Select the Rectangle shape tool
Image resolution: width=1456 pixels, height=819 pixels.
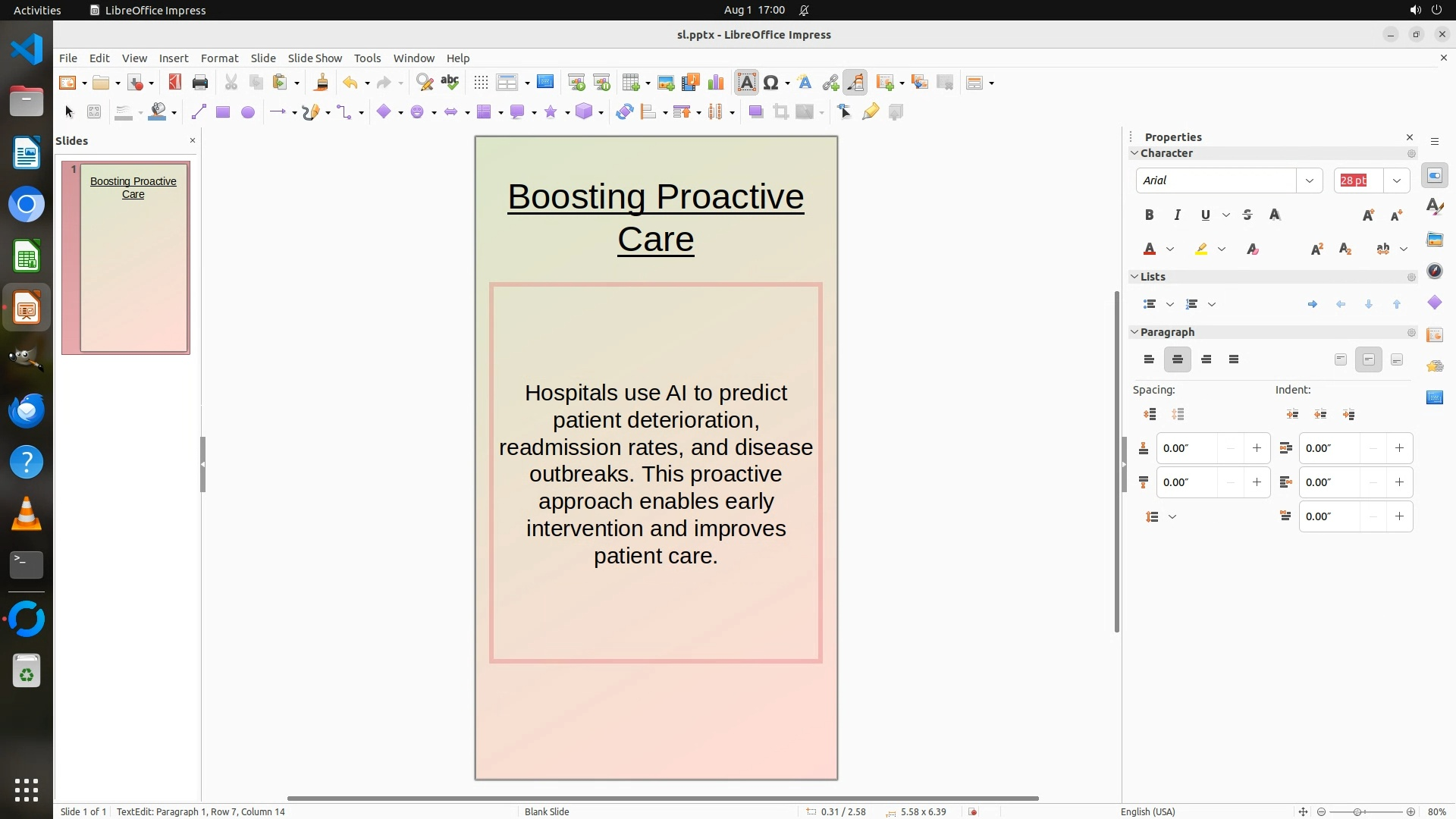click(222, 112)
